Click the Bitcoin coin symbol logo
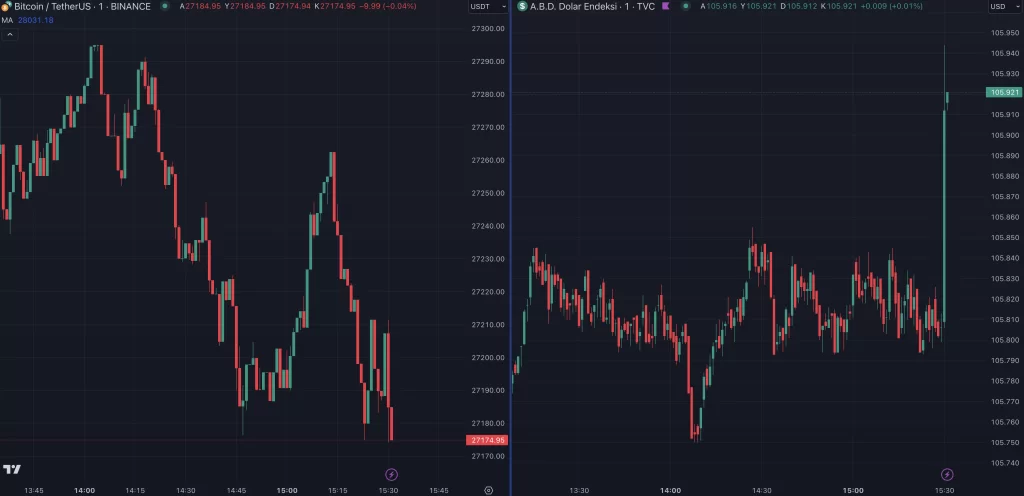Image resolution: width=1024 pixels, height=496 pixels. [6, 6]
